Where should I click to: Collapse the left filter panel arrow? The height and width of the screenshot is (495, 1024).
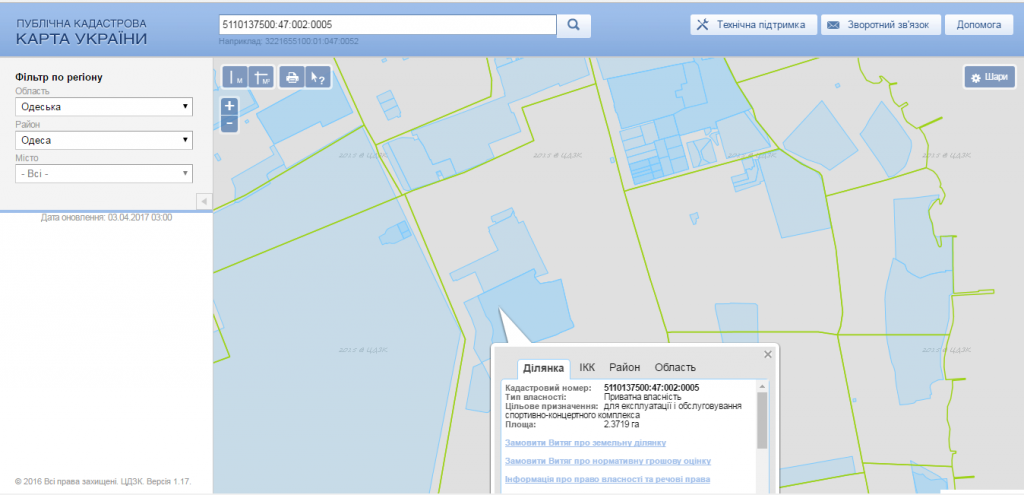[204, 201]
